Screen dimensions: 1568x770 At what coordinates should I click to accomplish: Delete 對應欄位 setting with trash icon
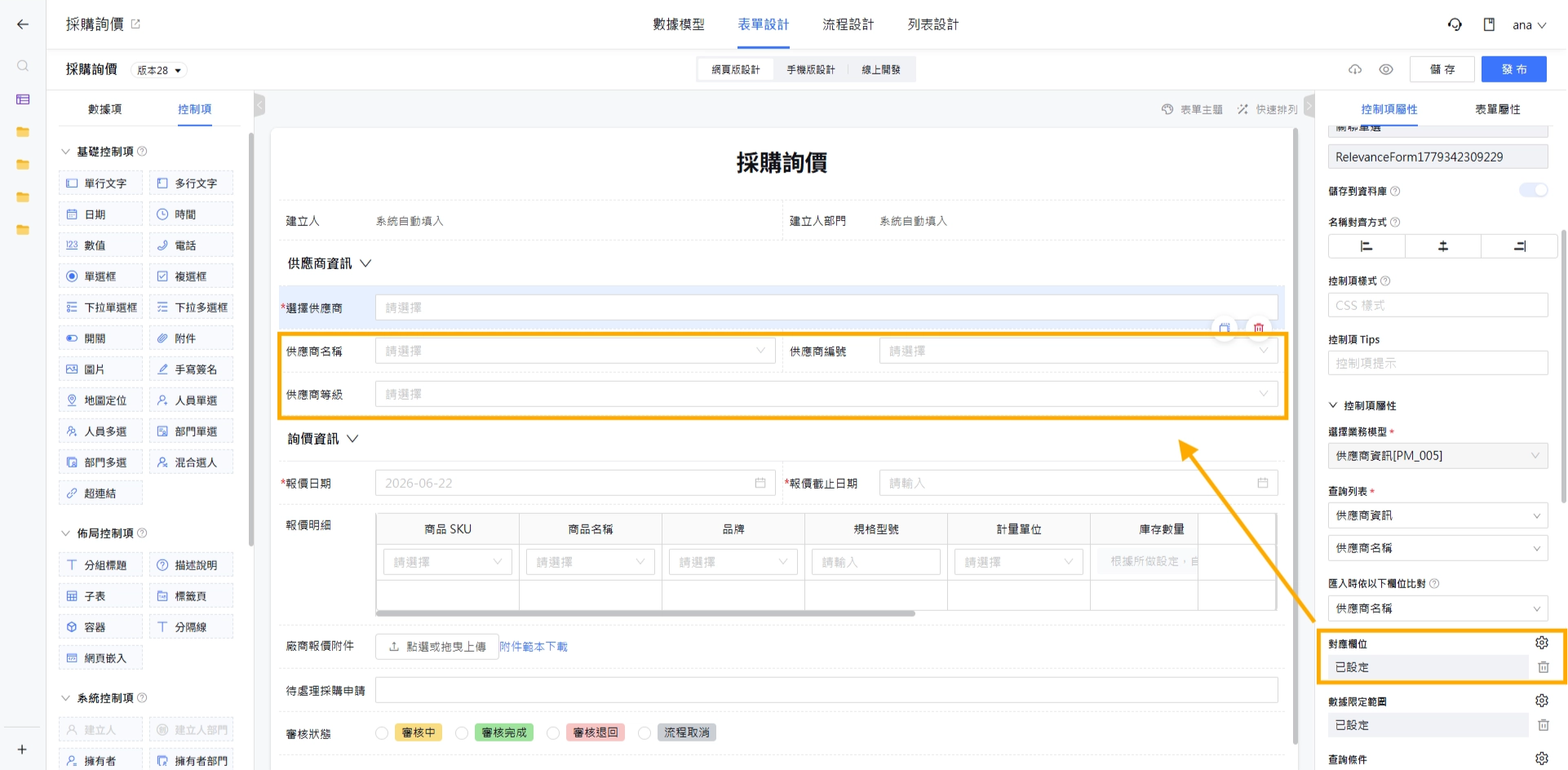pos(1544,667)
